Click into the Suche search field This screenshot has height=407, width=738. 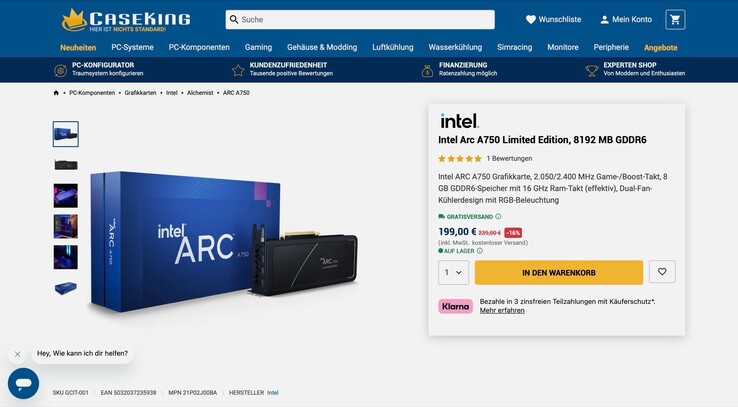pyautogui.click(x=365, y=19)
